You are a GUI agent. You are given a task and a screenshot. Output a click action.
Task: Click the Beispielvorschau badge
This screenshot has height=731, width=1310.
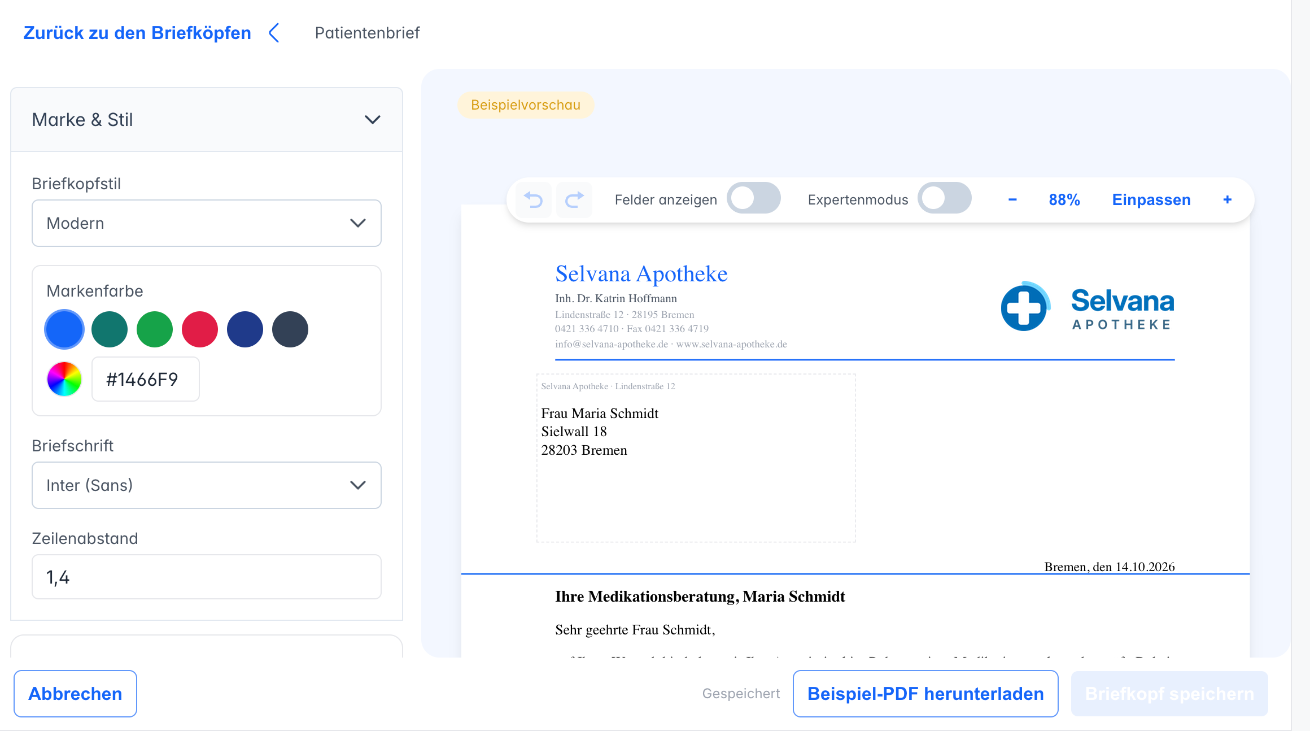click(526, 105)
